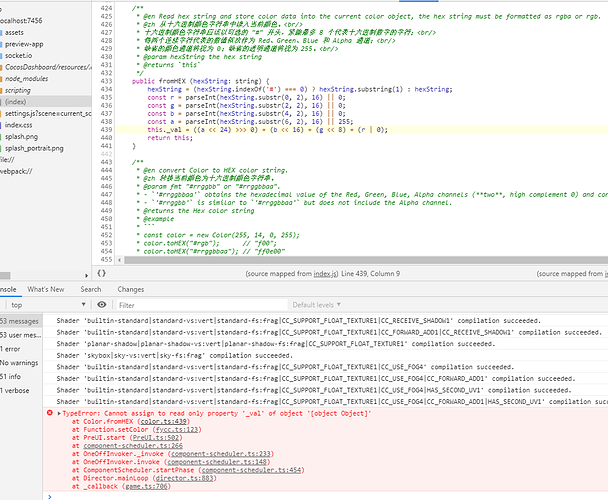The image size is (608, 500).
Task: Open the socket.io folder
Action: [18, 55]
